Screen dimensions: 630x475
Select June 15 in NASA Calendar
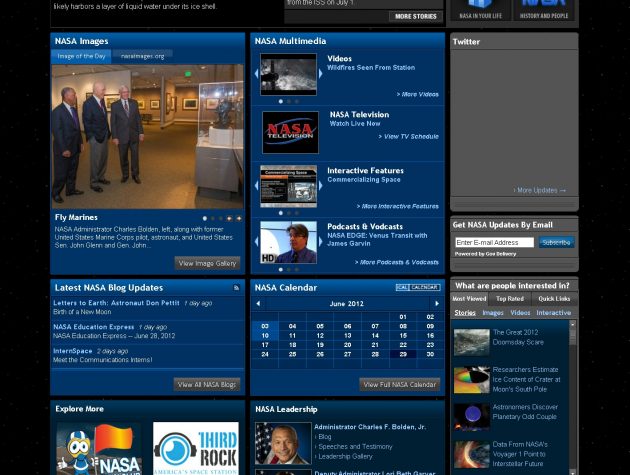(x=403, y=335)
